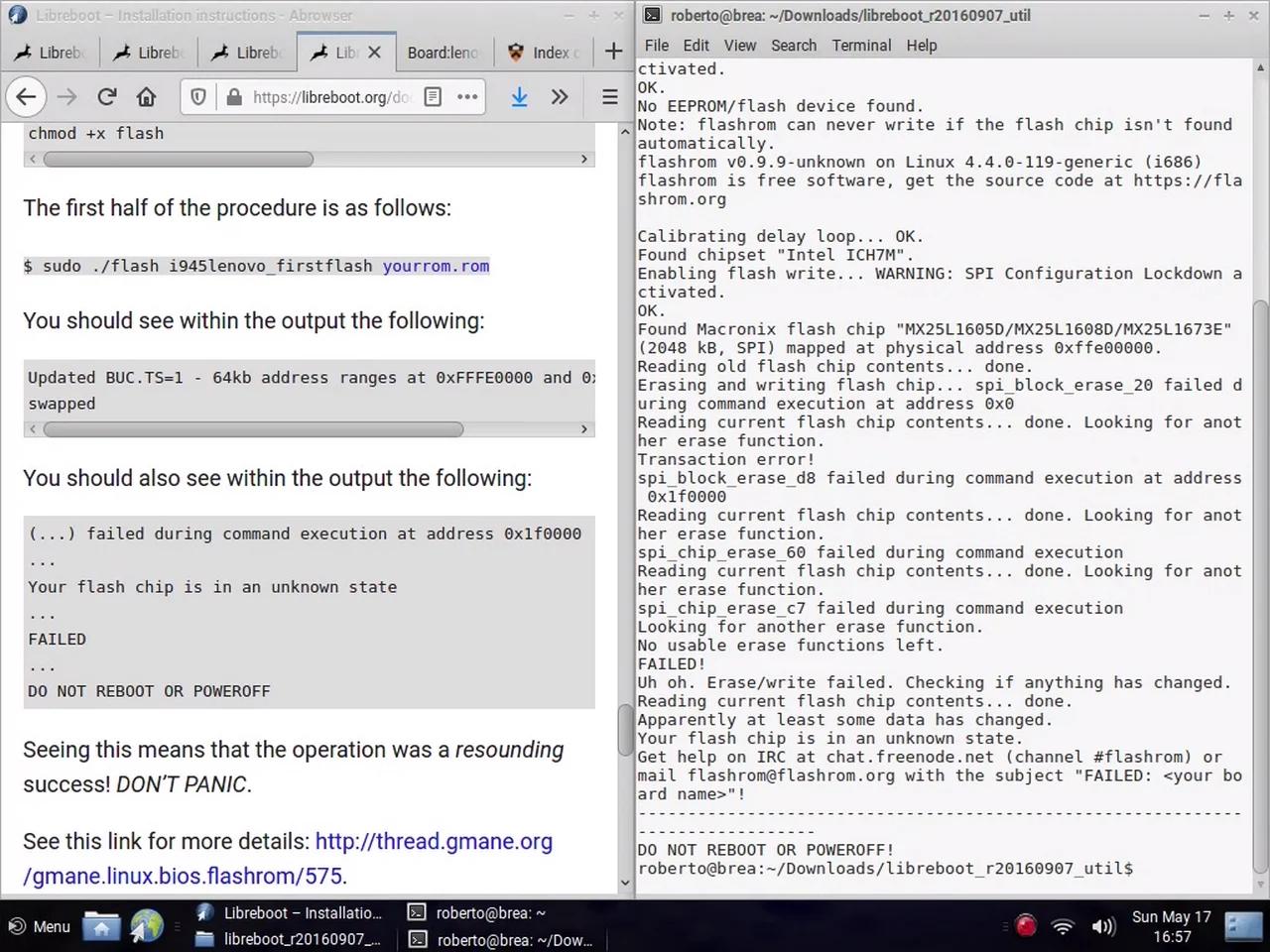This screenshot has height=952, width=1270.
Task: Click the speaker volume indicator
Action: [x=1103, y=926]
